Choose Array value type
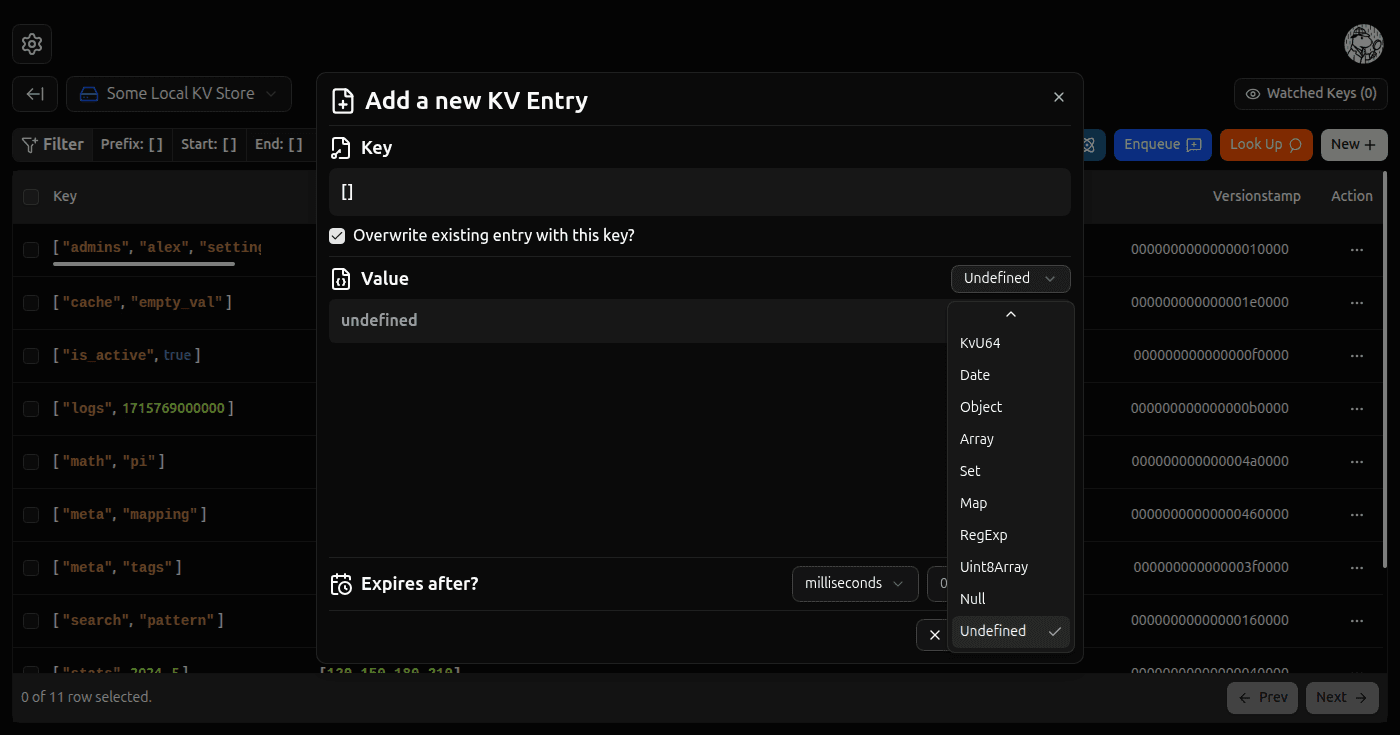Image resolution: width=1400 pixels, height=735 pixels. pyautogui.click(x=1010, y=439)
